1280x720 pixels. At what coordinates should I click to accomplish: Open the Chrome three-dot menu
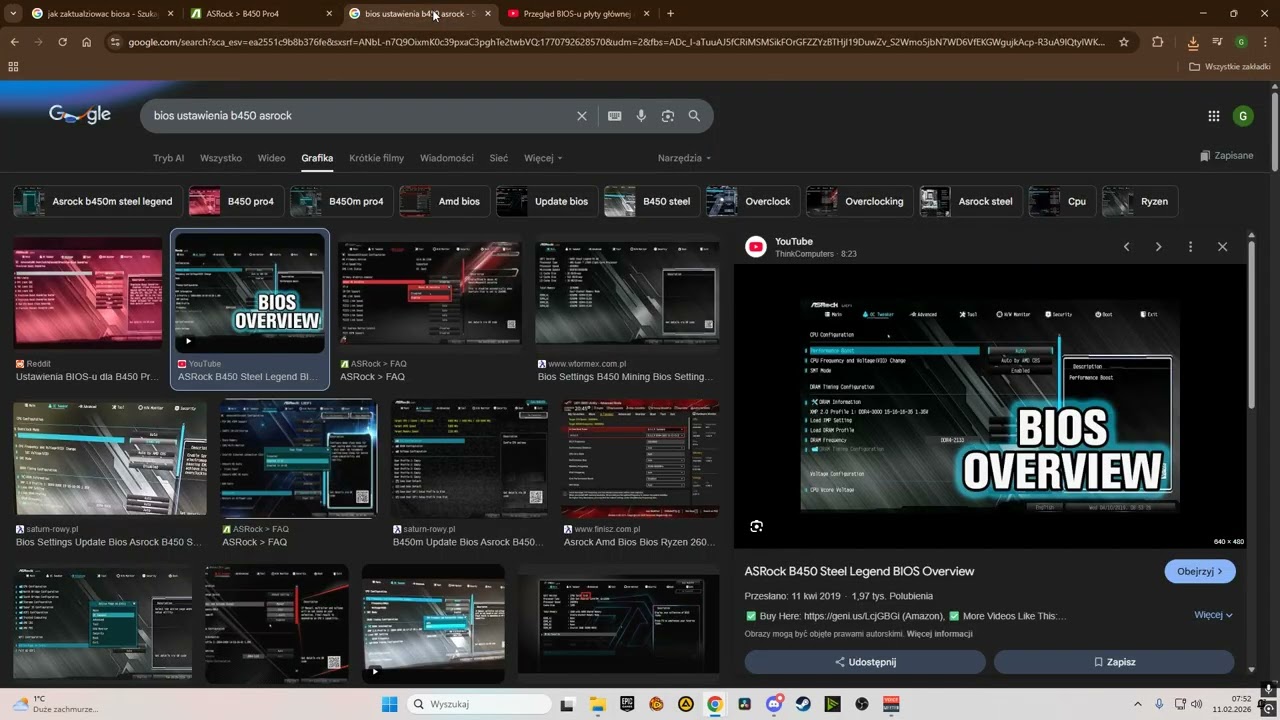point(1265,42)
